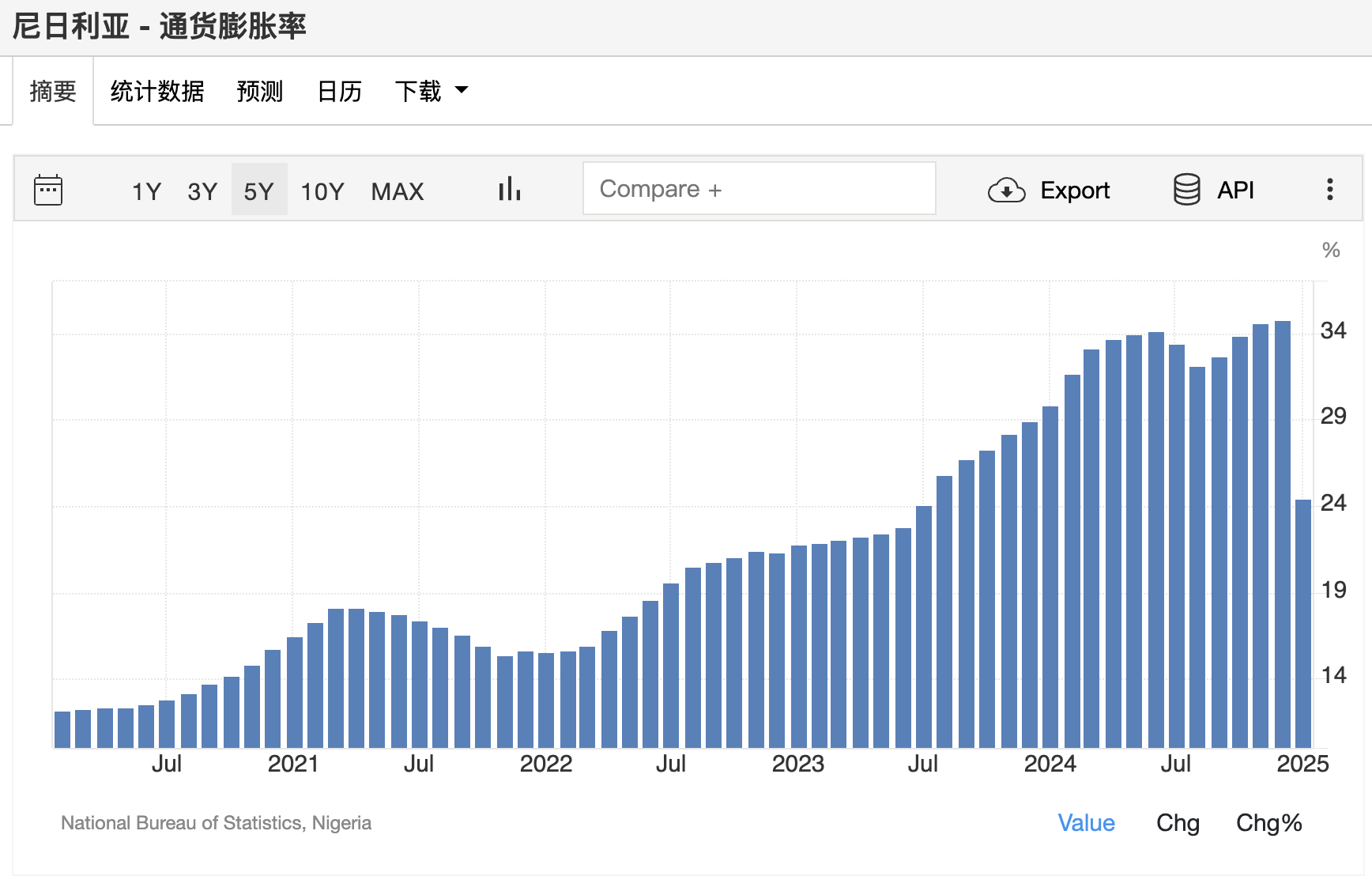The height and width of the screenshot is (876, 1372).
Task: Click the Export cloud download icon
Action: pos(1007,191)
